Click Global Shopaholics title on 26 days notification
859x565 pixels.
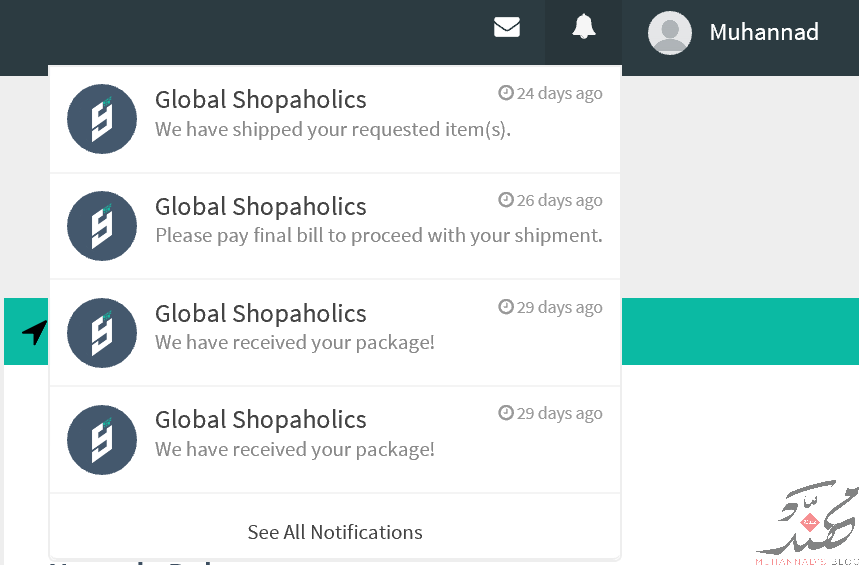(x=261, y=207)
